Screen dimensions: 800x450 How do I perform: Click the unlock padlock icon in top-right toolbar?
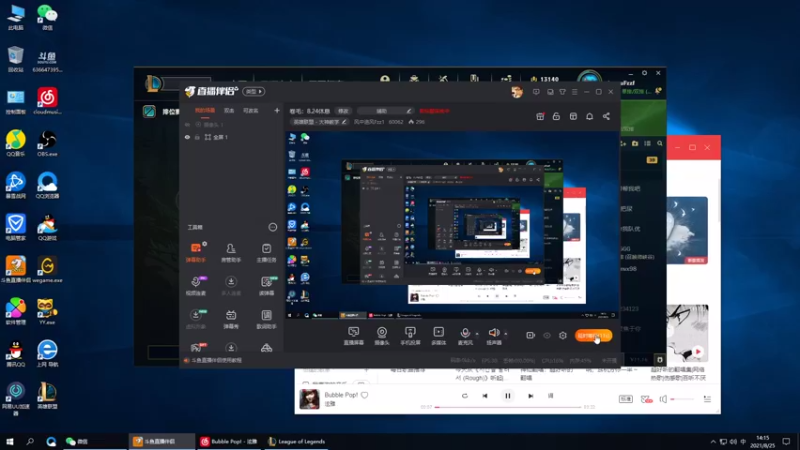[556, 116]
